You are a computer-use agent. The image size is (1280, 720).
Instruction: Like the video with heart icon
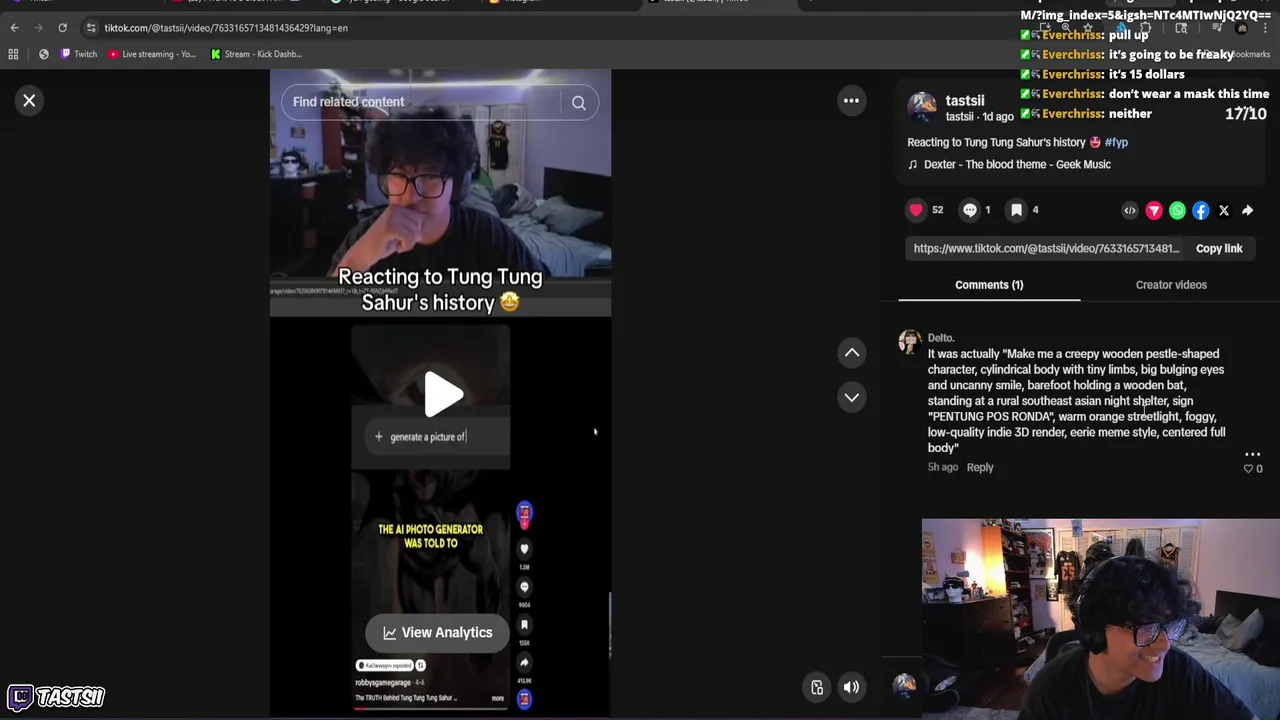click(916, 210)
